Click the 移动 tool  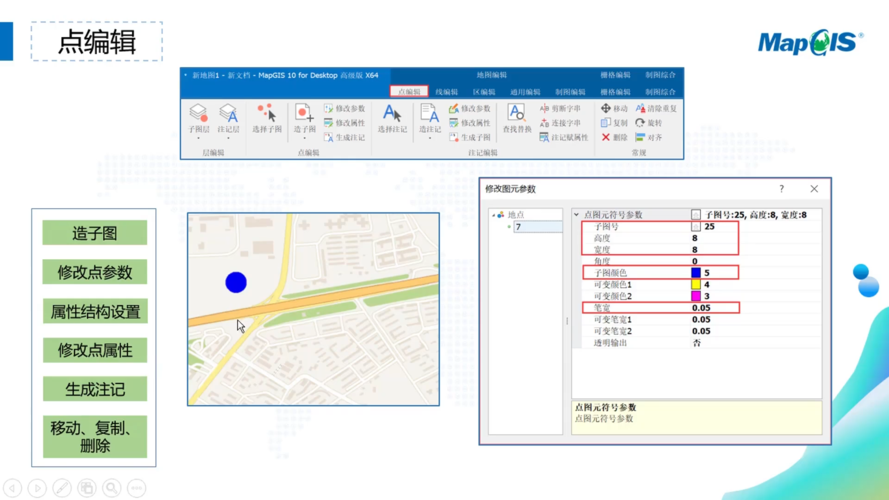click(614, 108)
